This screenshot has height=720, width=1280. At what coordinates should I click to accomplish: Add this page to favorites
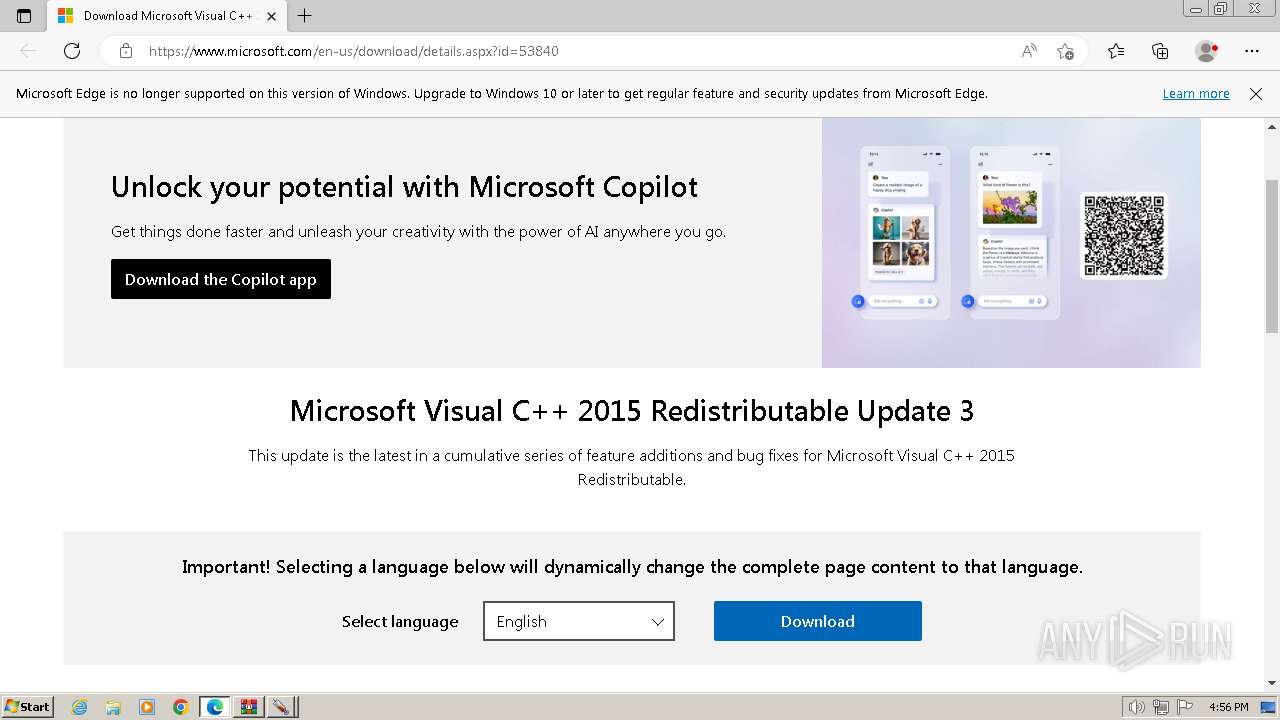coord(1065,51)
